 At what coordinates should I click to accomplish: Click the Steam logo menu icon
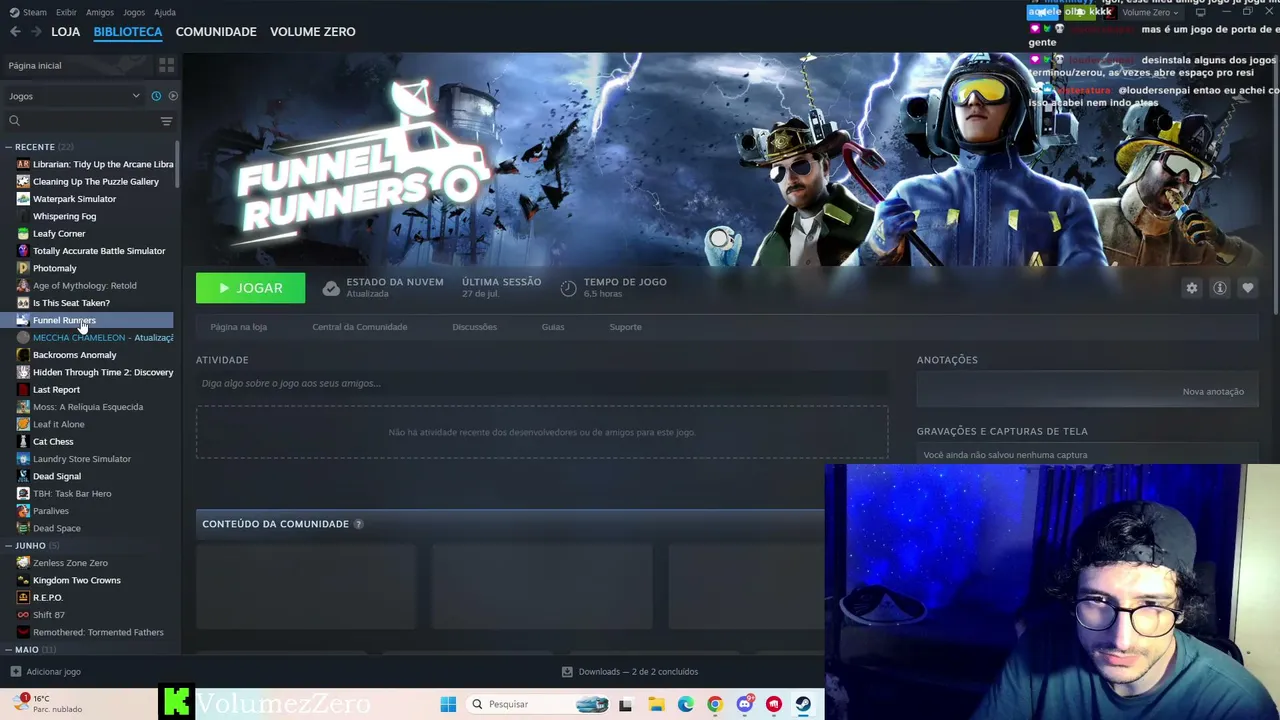[14, 12]
